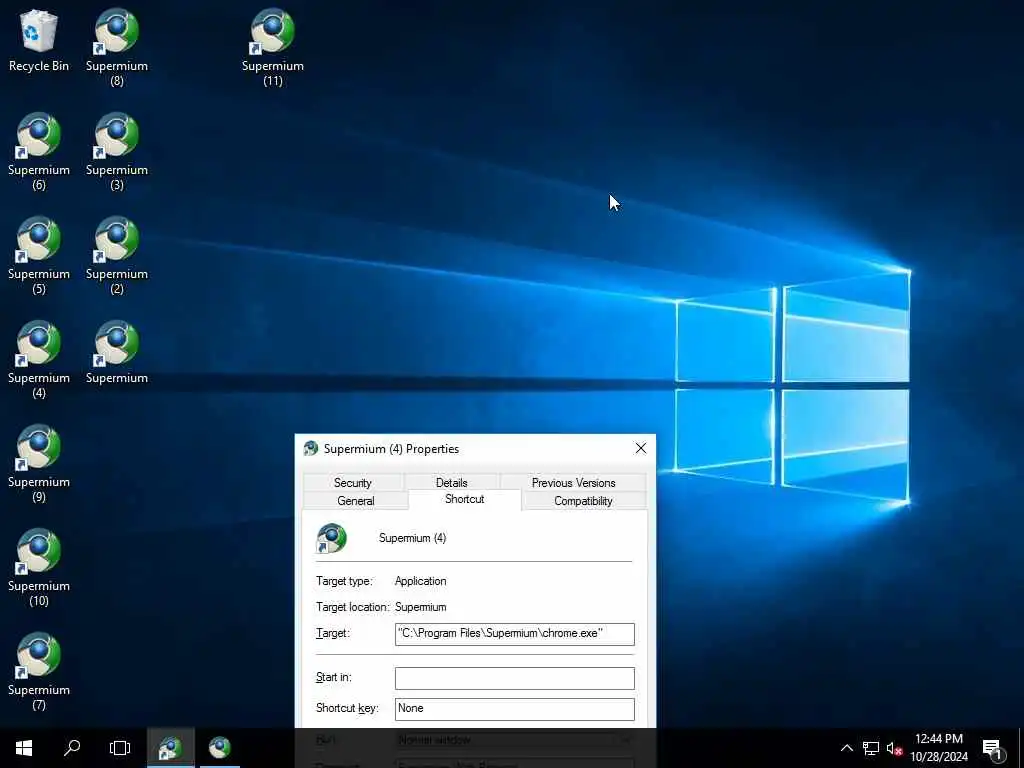Open the clock showing 12:44 PM
This screenshot has height=768, width=1024.
click(x=939, y=748)
